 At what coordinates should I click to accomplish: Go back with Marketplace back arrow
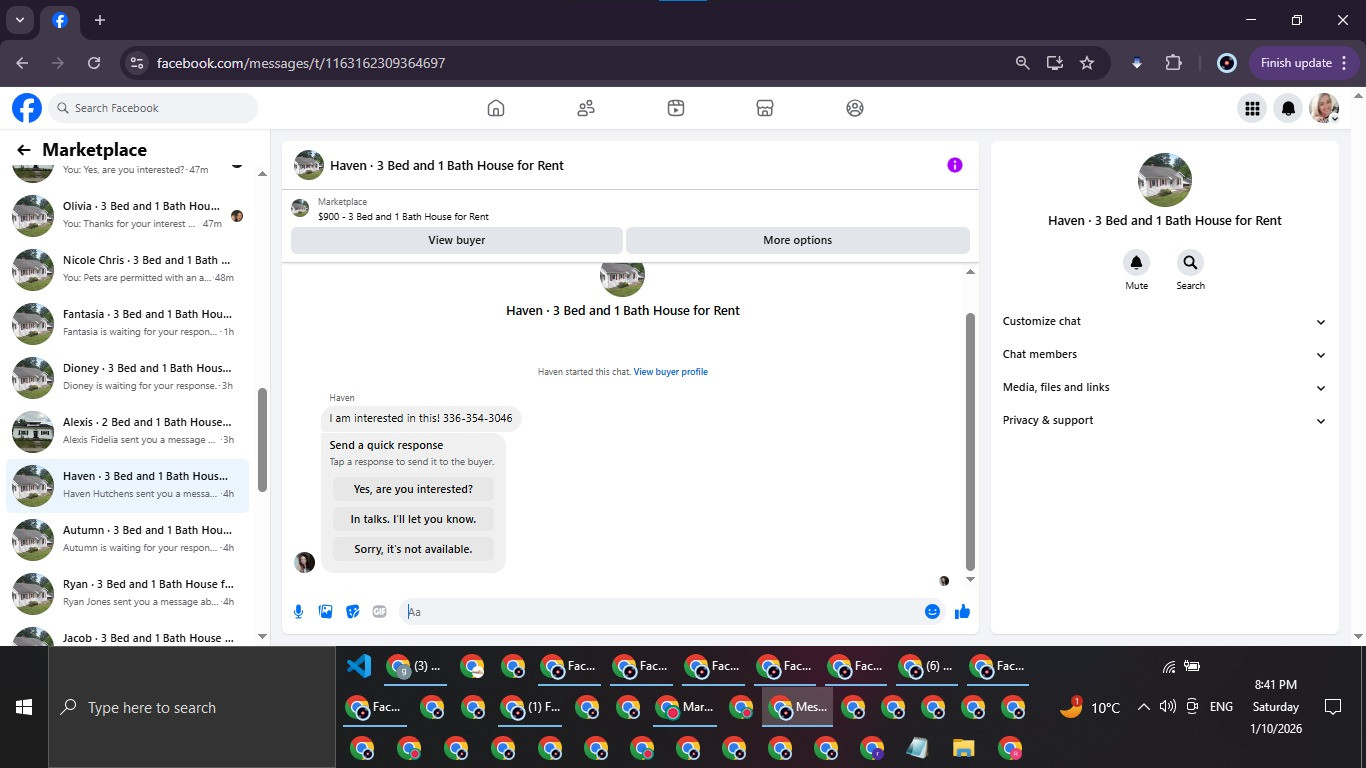(x=24, y=150)
